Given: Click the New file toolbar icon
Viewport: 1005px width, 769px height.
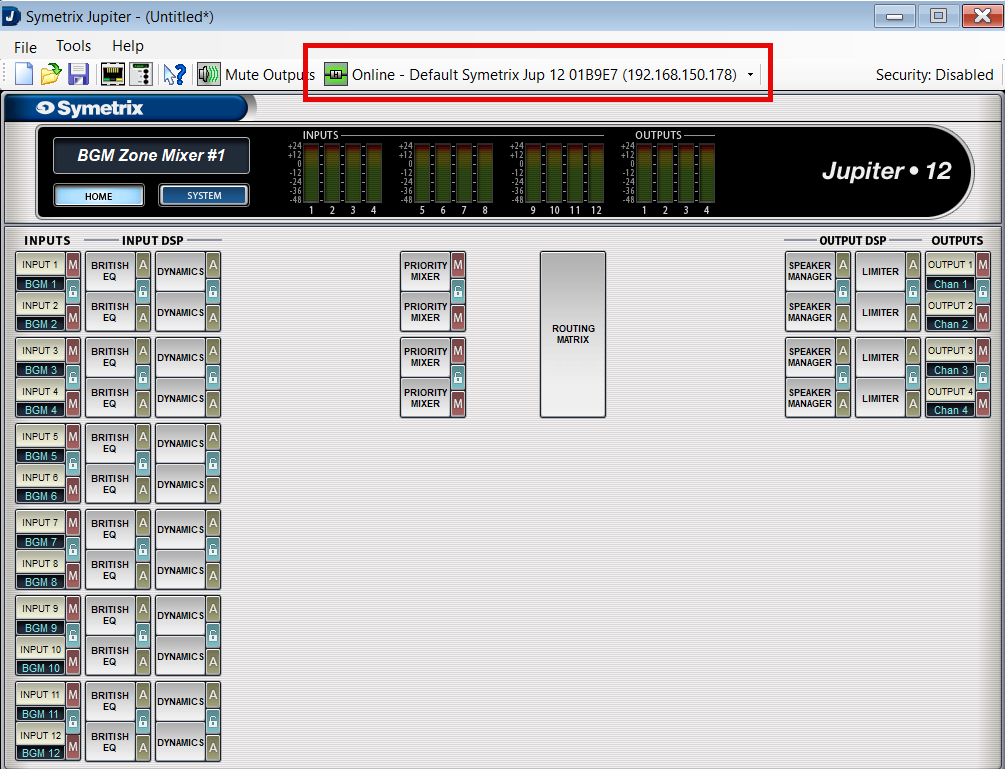Looking at the screenshot, I should (24, 74).
